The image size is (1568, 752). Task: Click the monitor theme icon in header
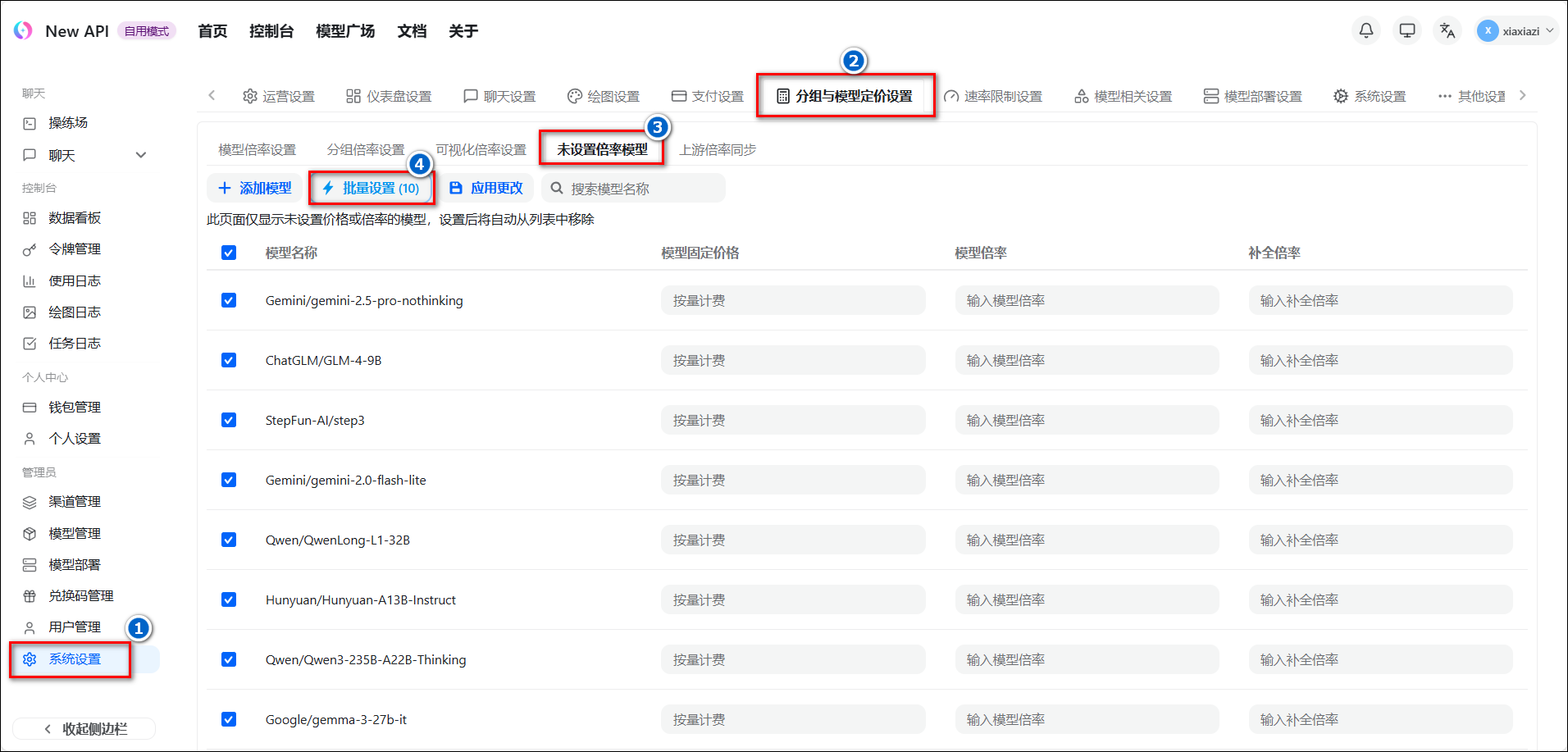tap(1406, 30)
